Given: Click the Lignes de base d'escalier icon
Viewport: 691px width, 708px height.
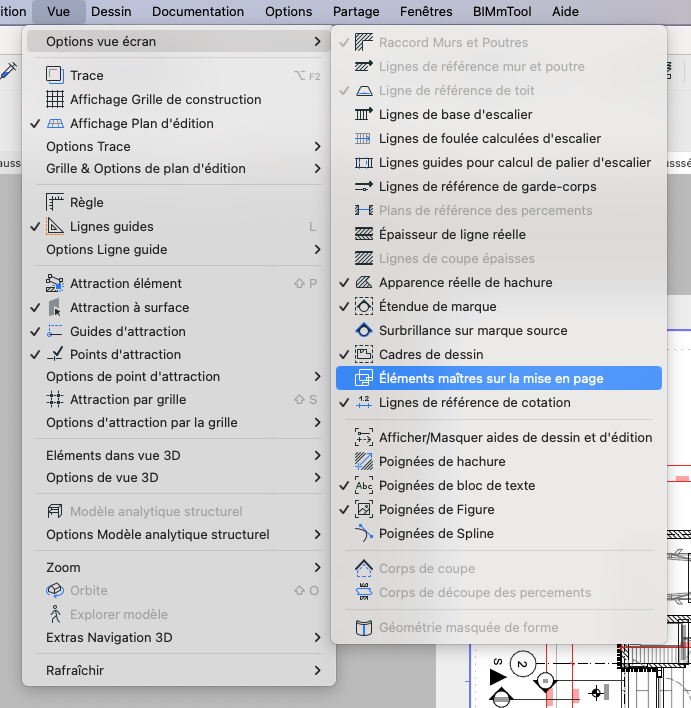Looking at the screenshot, I should pyautogui.click(x=364, y=114).
